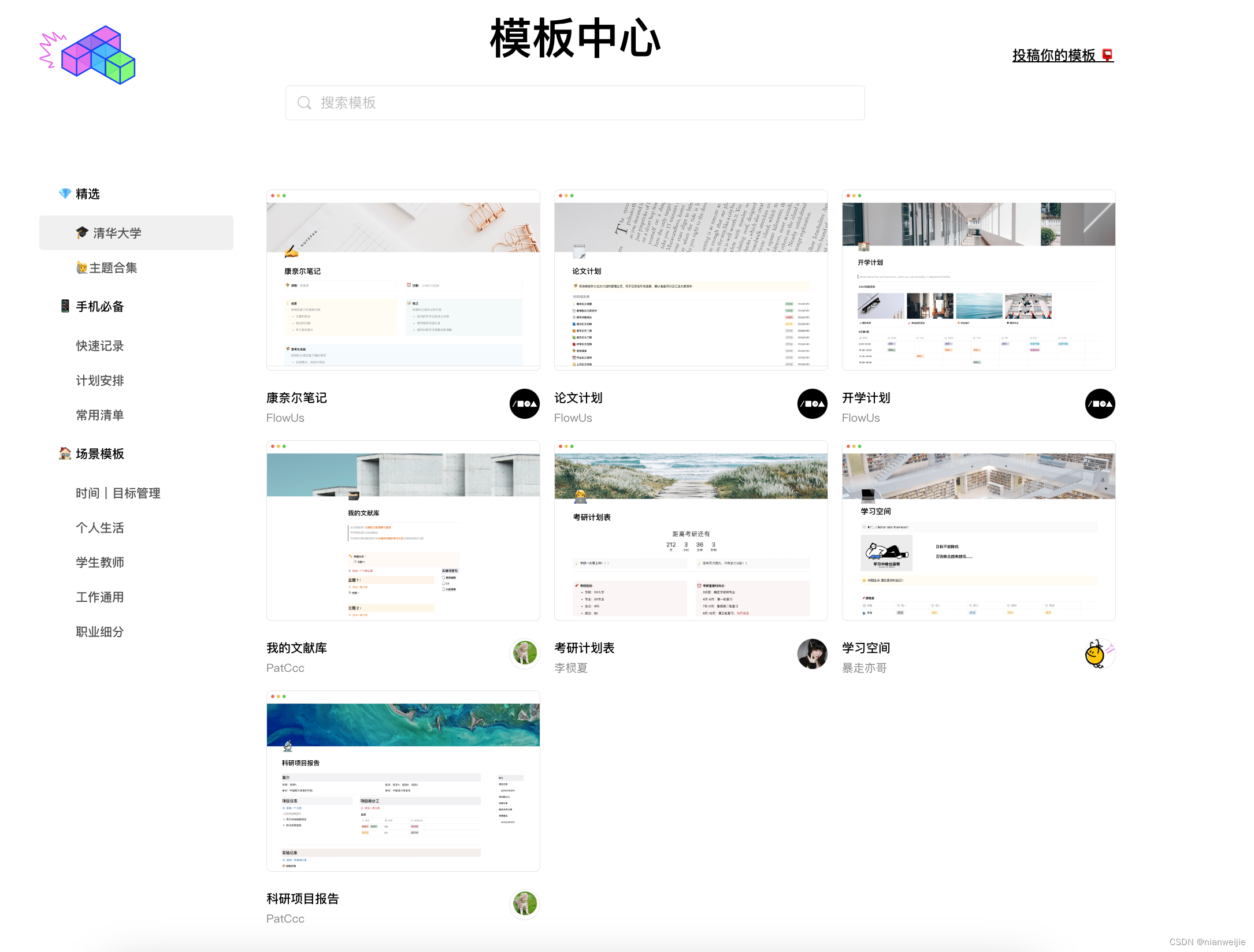Open 主题合集 category

[x=113, y=267]
